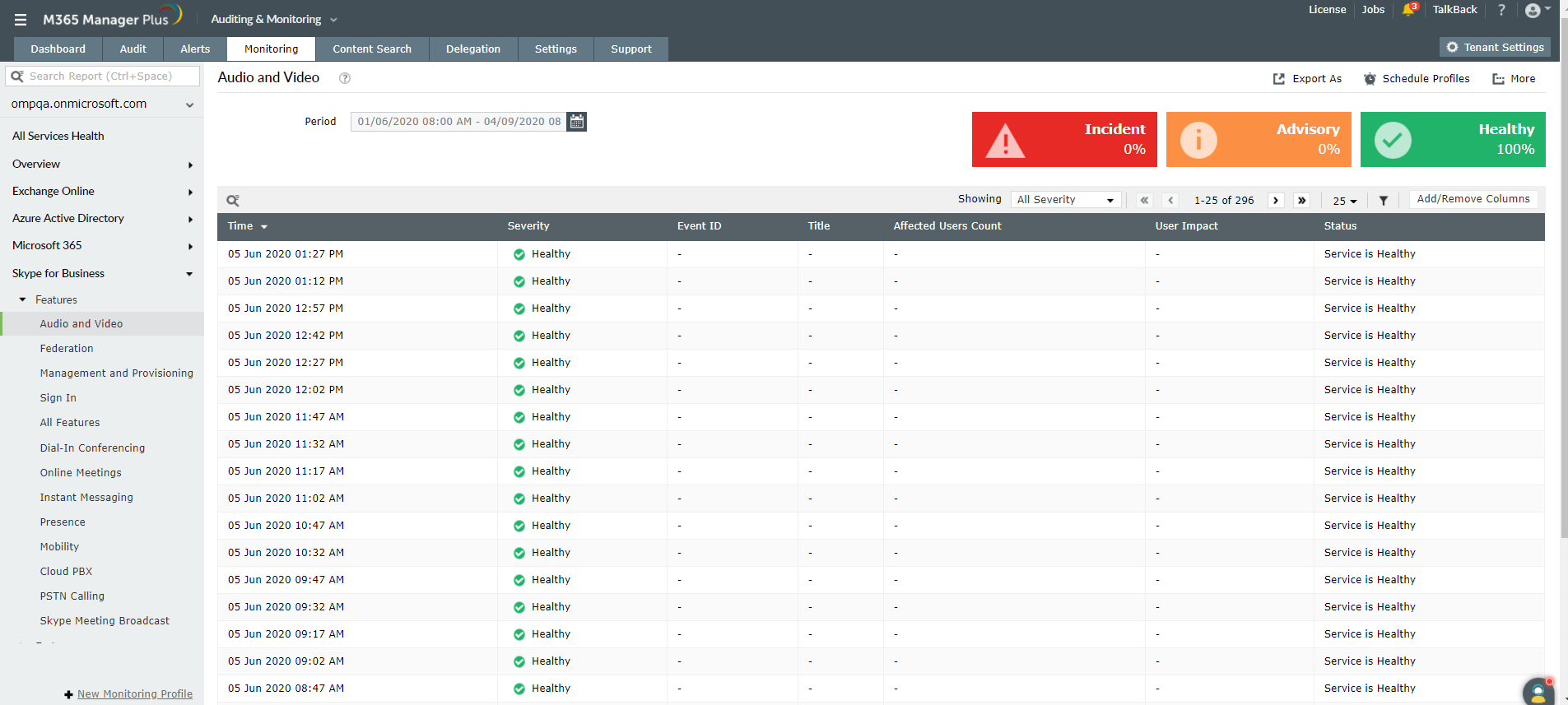The width and height of the screenshot is (1568, 705).
Task: Select the Monitoring tab
Action: click(272, 49)
